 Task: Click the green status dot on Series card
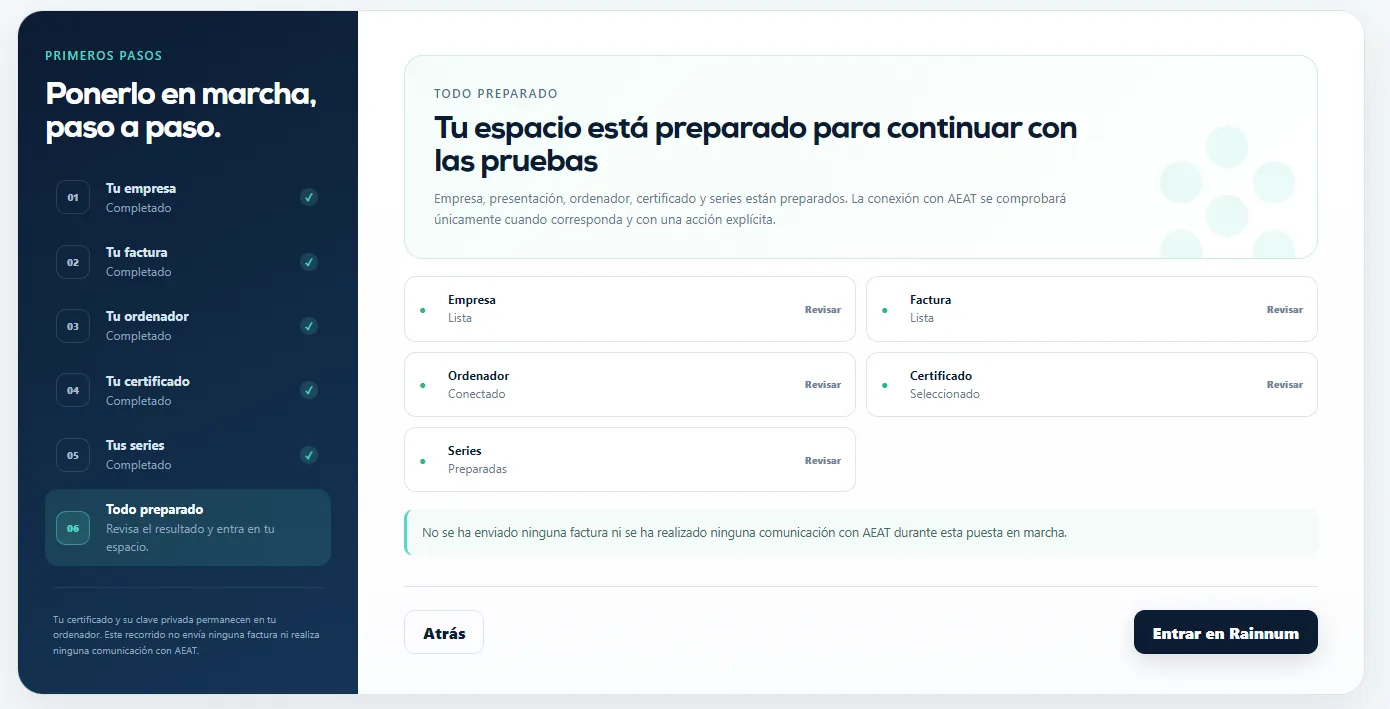[423, 461]
